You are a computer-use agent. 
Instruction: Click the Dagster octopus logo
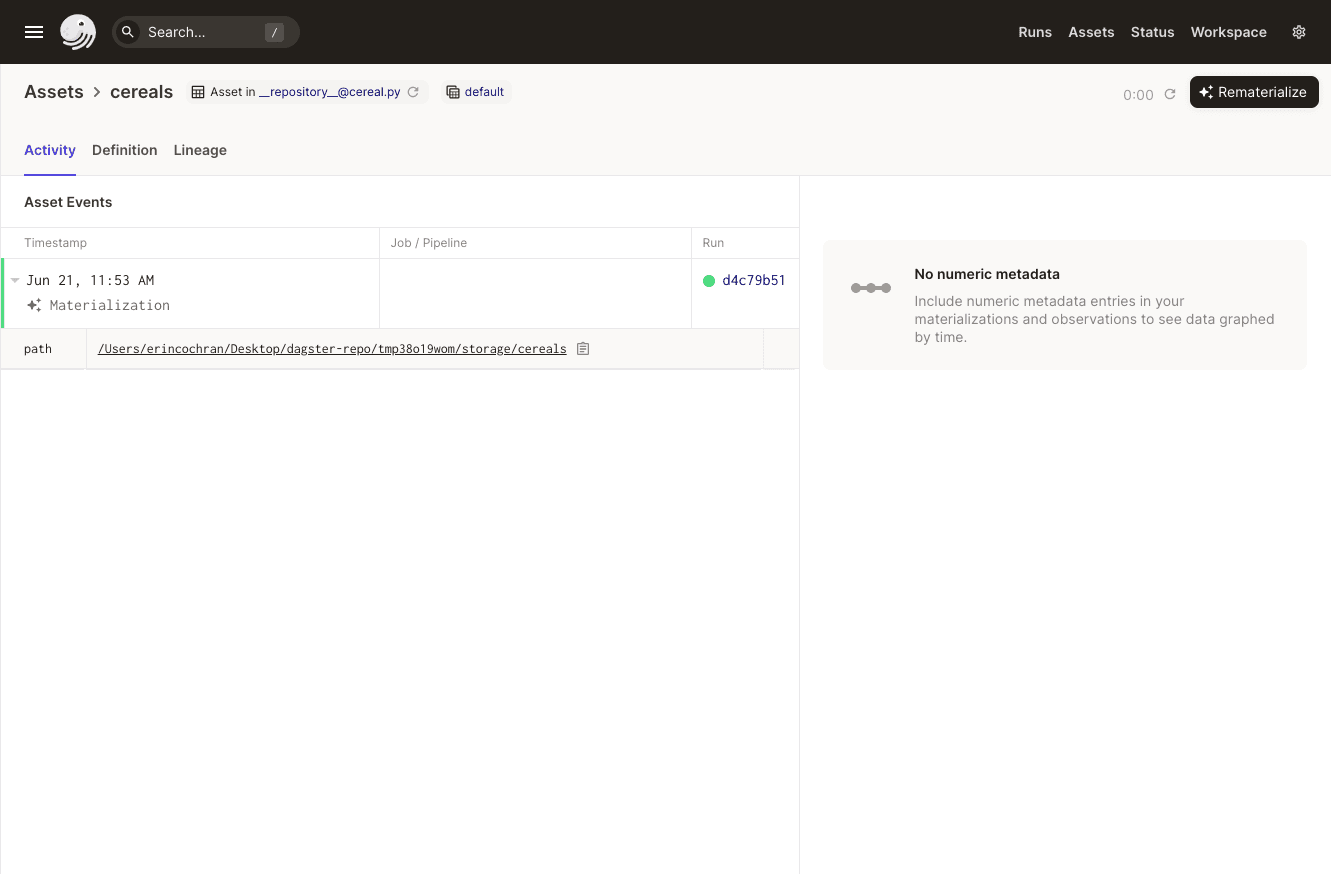pyautogui.click(x=78, y=32)
